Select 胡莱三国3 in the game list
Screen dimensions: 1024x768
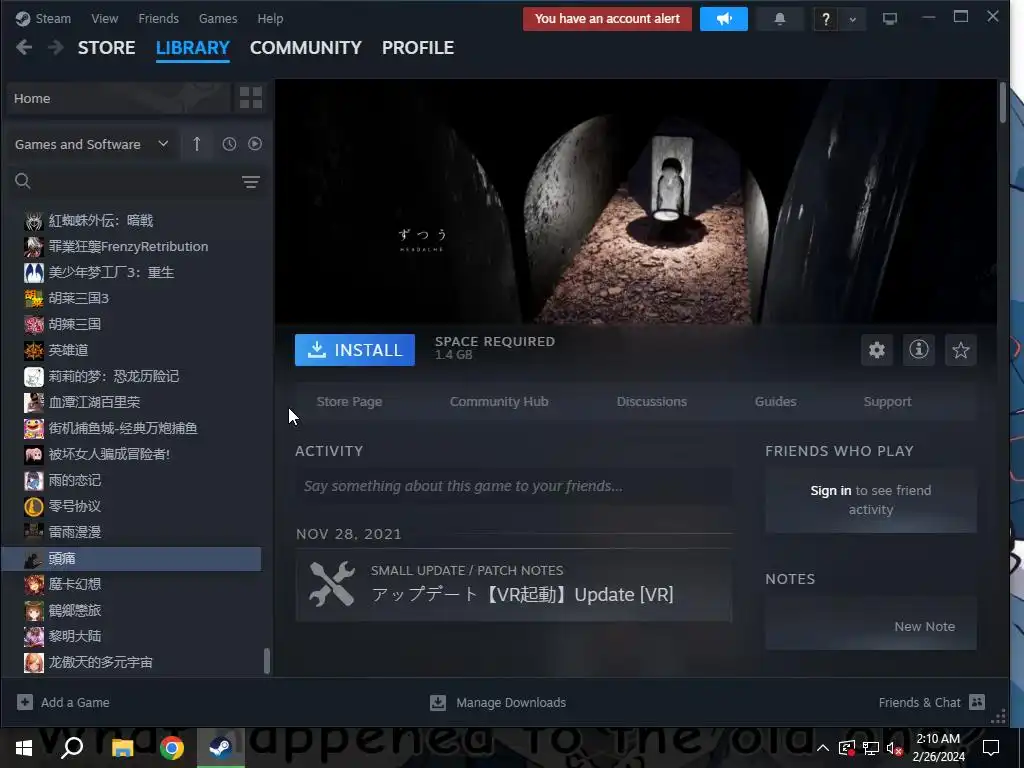point(131,298)
